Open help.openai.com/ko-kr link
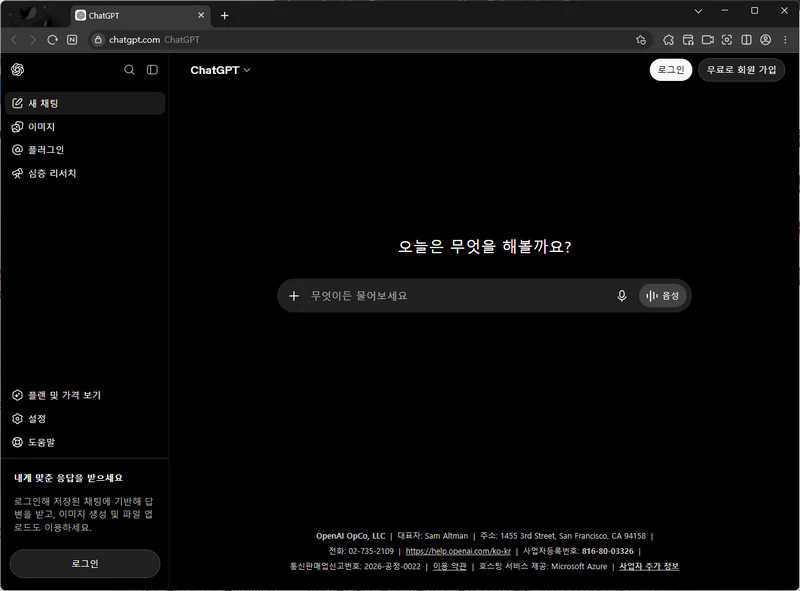Viewport: 800px width, 591px height. point(458,551)
